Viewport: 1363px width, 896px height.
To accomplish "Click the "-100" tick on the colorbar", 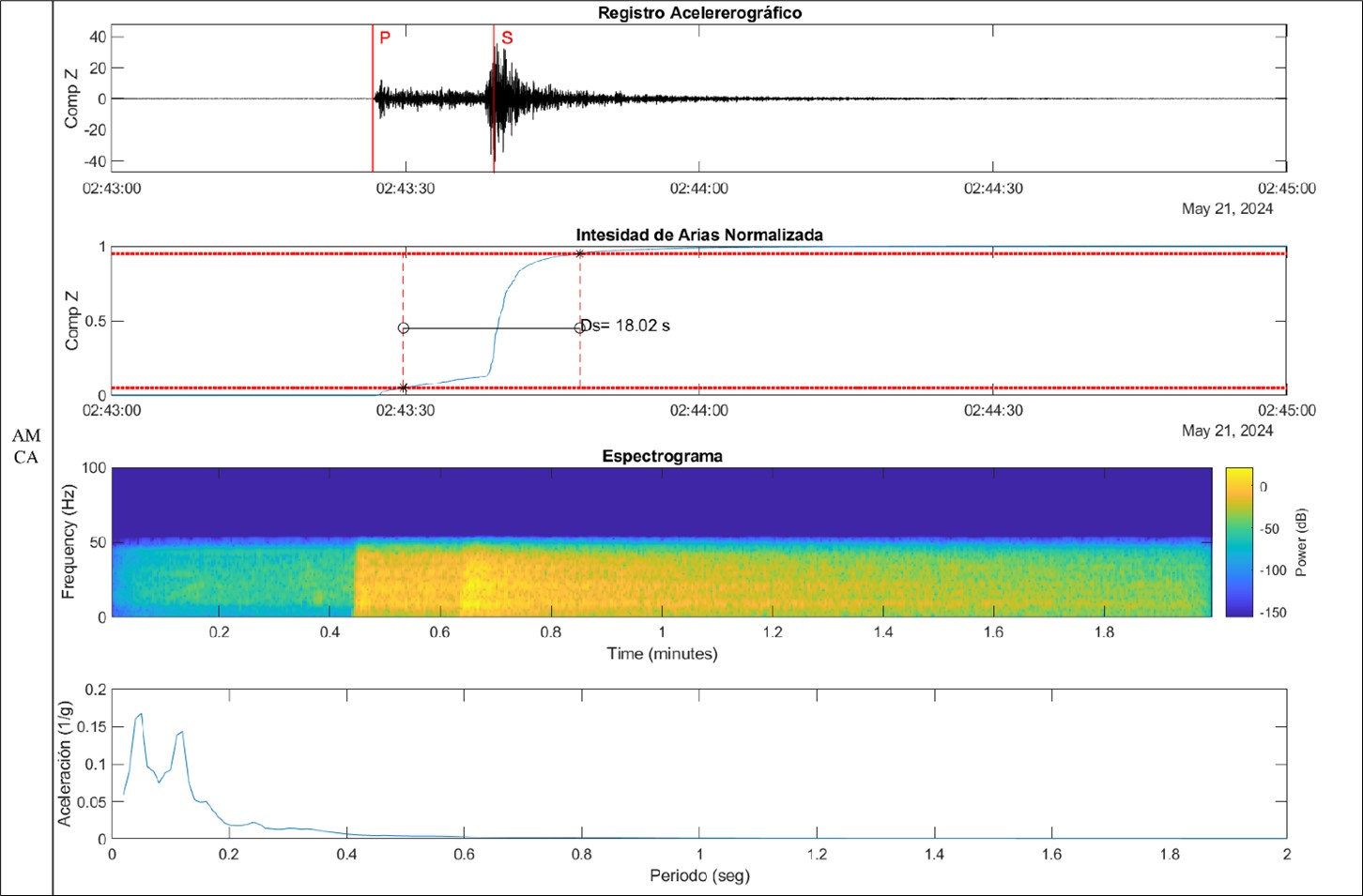I will (1273, 570).
